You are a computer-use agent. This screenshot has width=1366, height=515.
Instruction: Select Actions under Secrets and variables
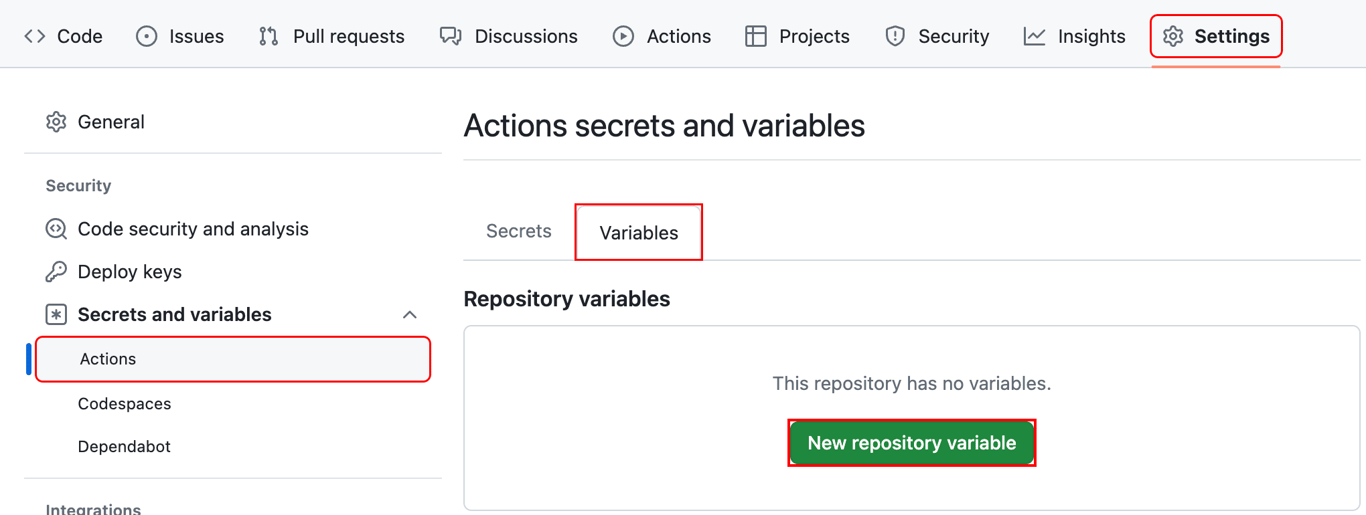tap(233, 359)
